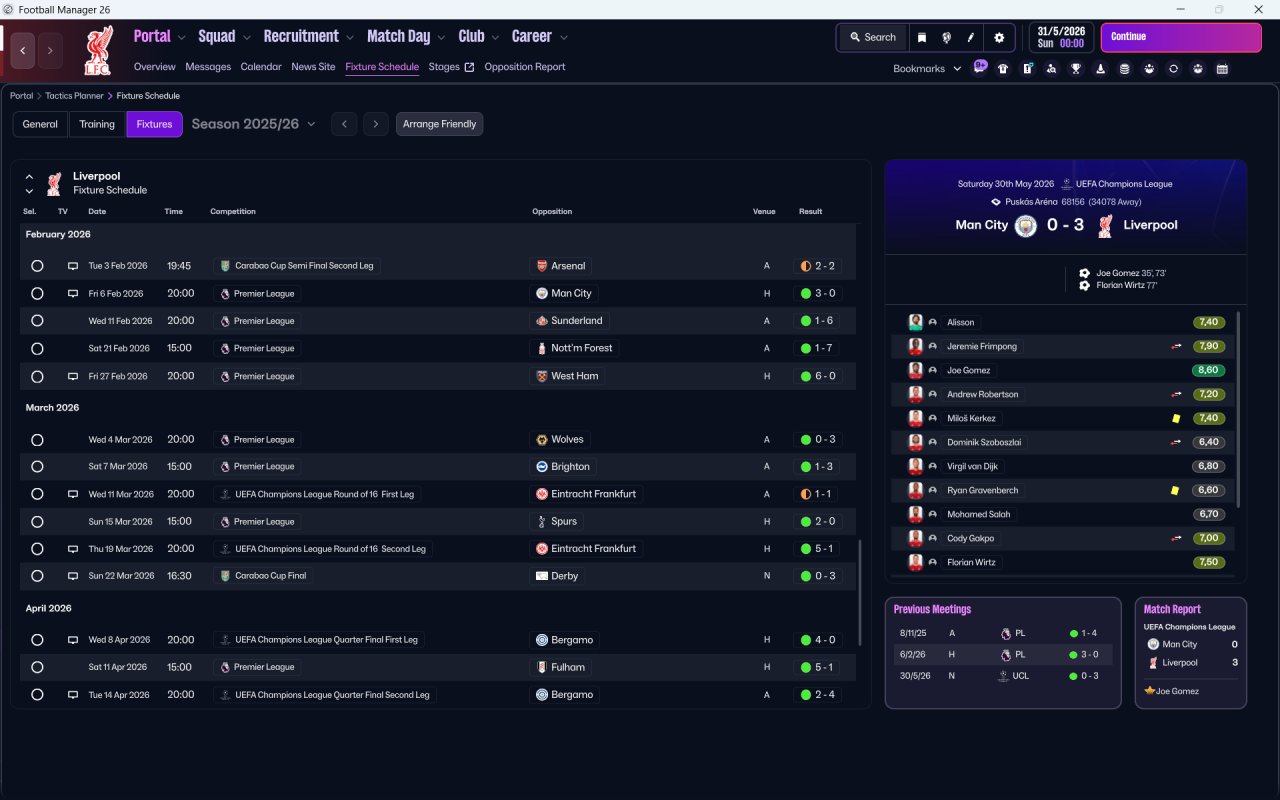This screenshot has height=800, width=1280.
Task: Click the circular arrows bookmark icon
Action: [1173, 69]
